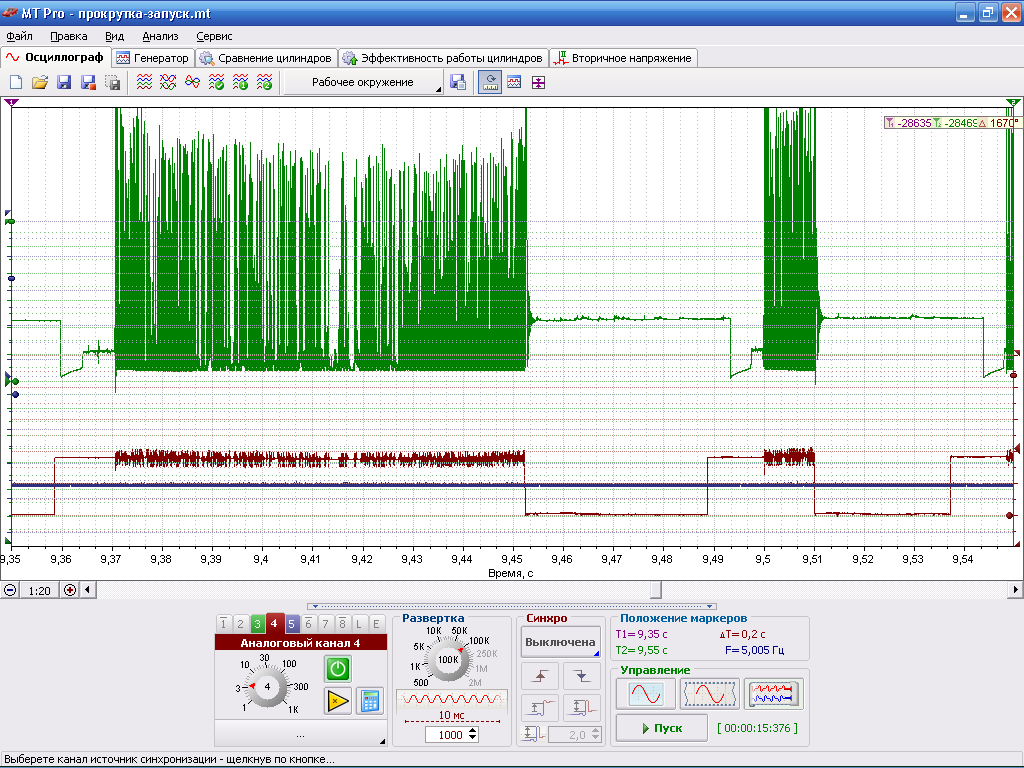Screen dimensions: 1024x768
Task: Open the Файл menu
Action: coord(20,37)
